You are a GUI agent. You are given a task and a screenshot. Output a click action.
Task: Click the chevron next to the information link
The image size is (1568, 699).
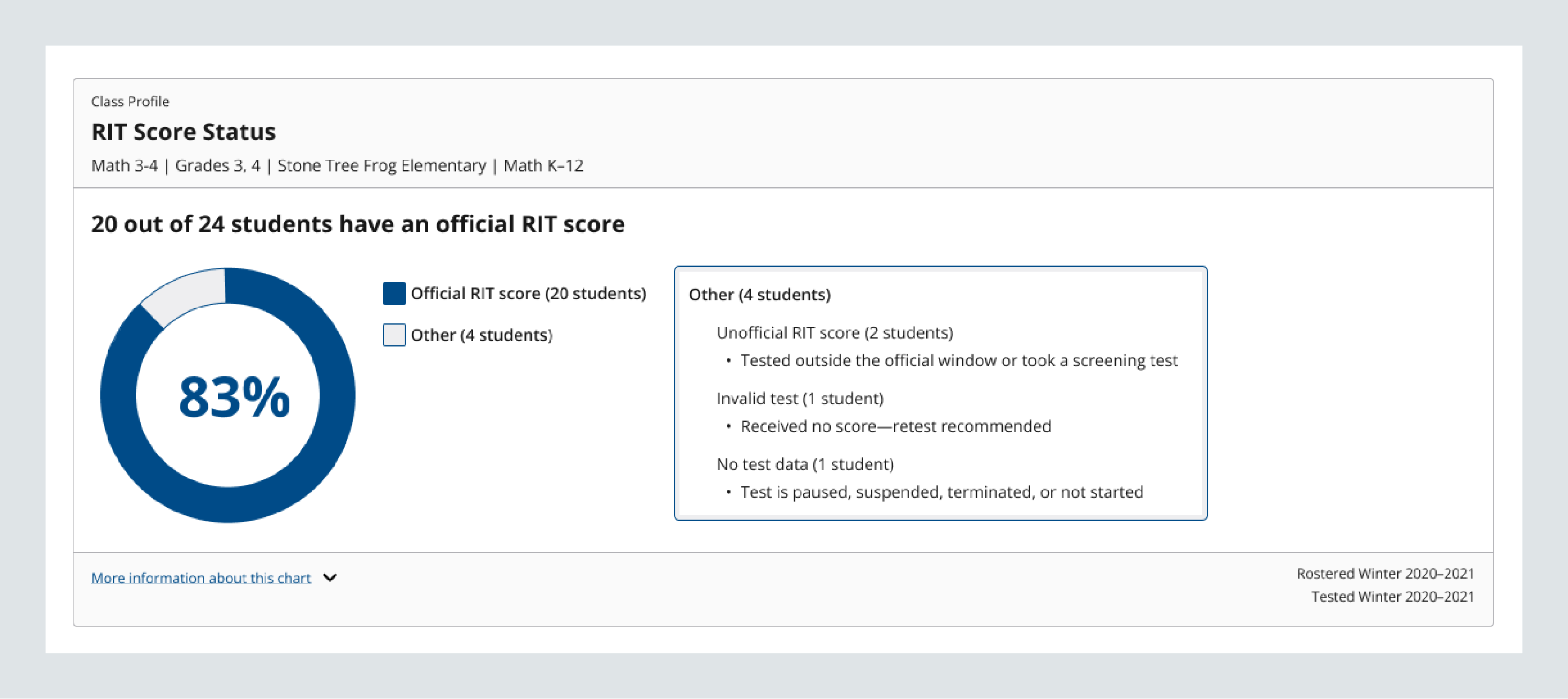330,577
